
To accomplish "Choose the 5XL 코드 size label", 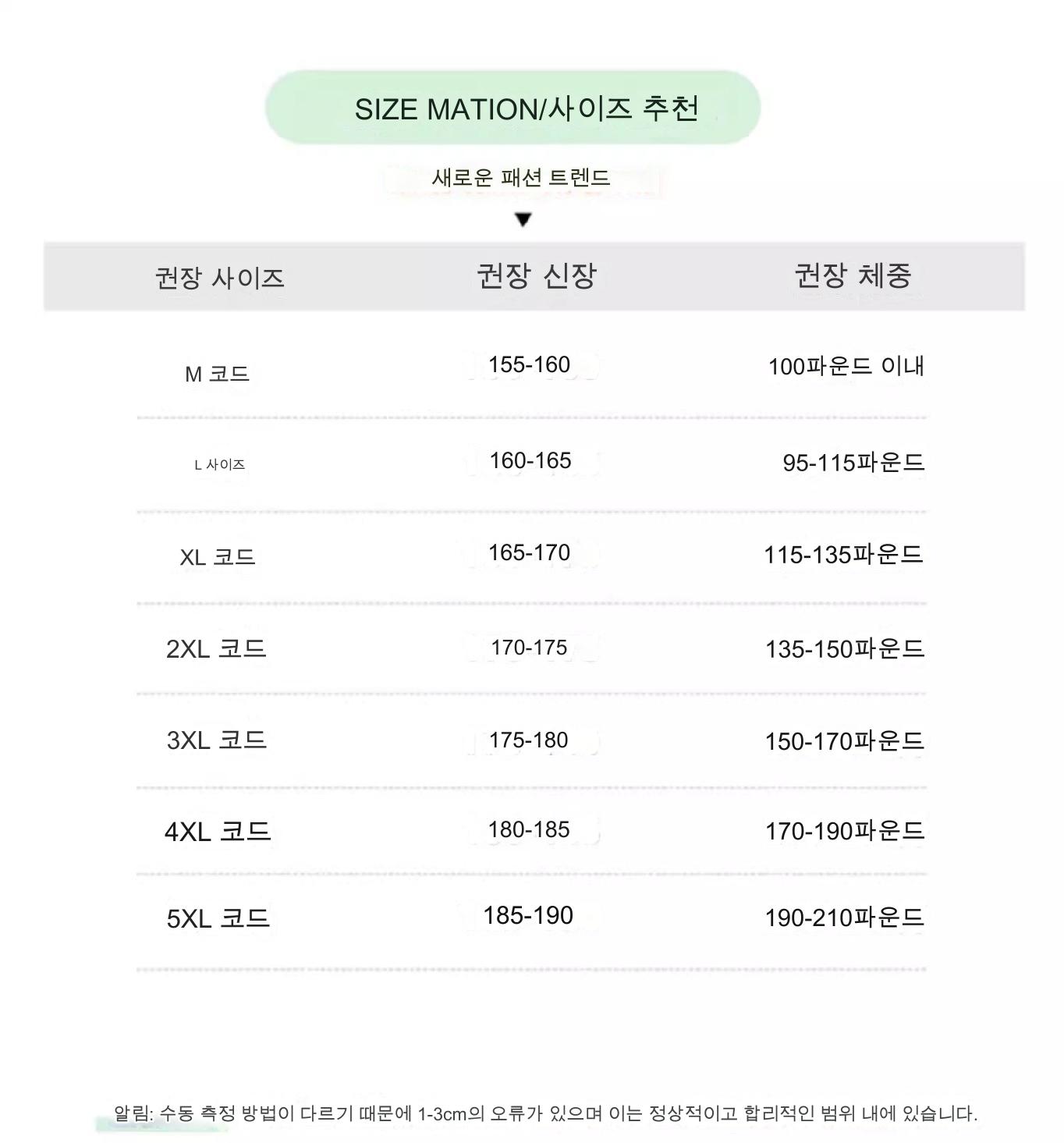I will click(x=218, y=918).
